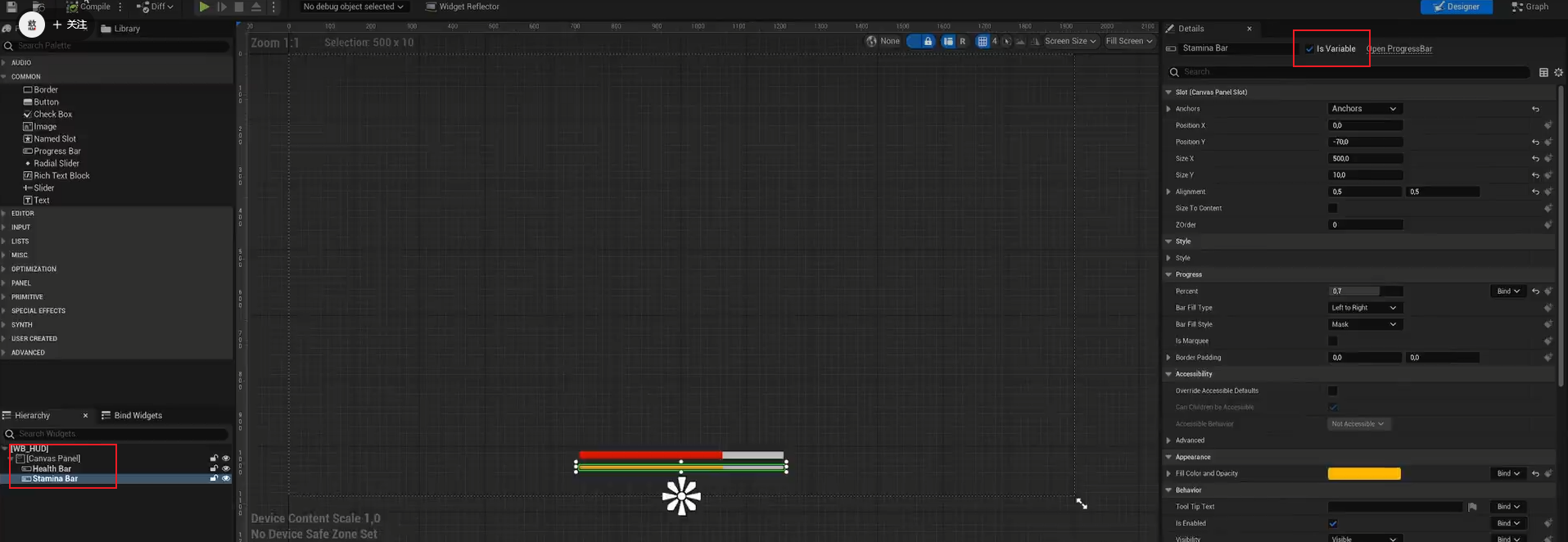Click the Bind button for Fill Color and Opacity
Viewport: 1568px width, 542px height.
click(x=1507, y=473)
